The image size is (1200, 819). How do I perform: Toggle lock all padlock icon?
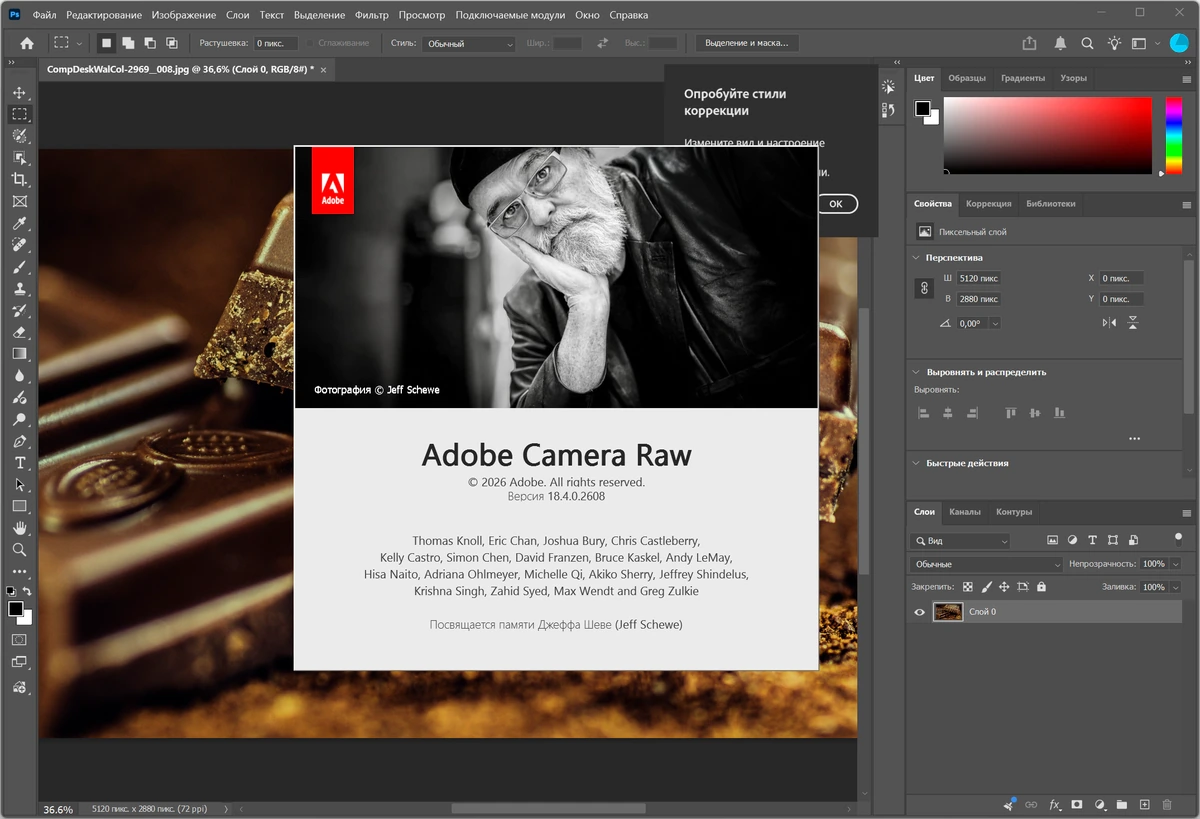click(x=1041, y=587)
